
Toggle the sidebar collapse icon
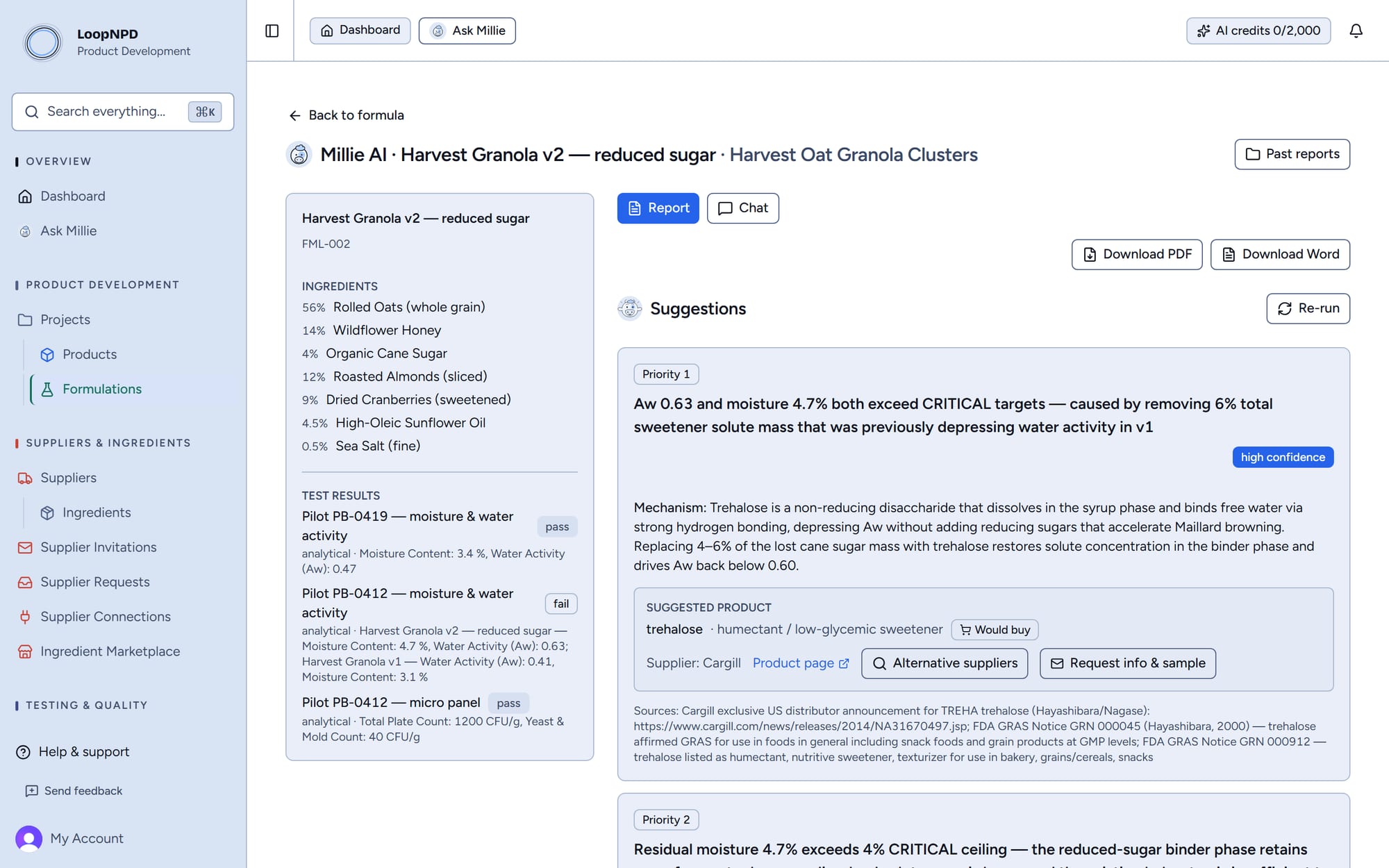click(x=272, y=31)
